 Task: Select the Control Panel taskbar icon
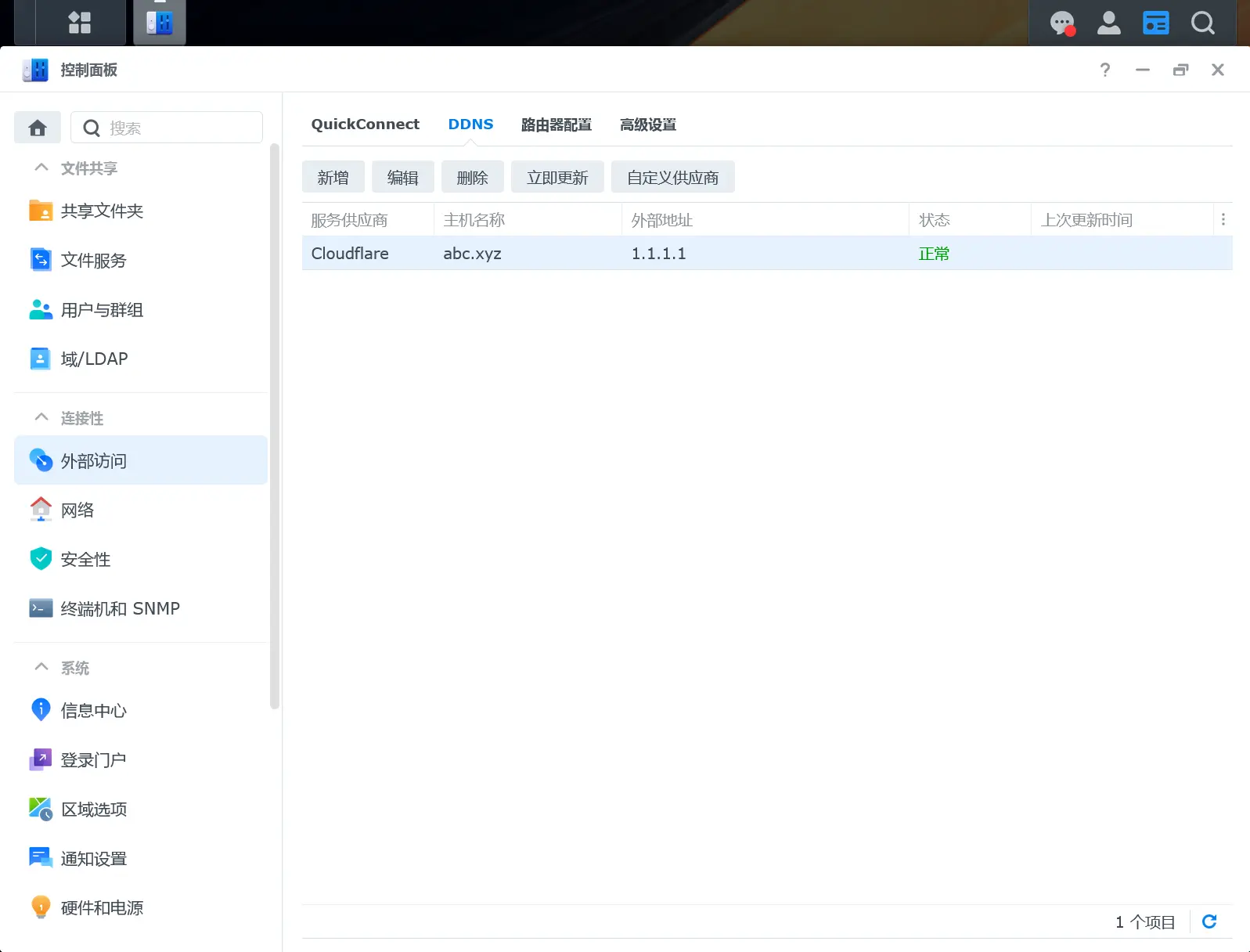point(160,23)
